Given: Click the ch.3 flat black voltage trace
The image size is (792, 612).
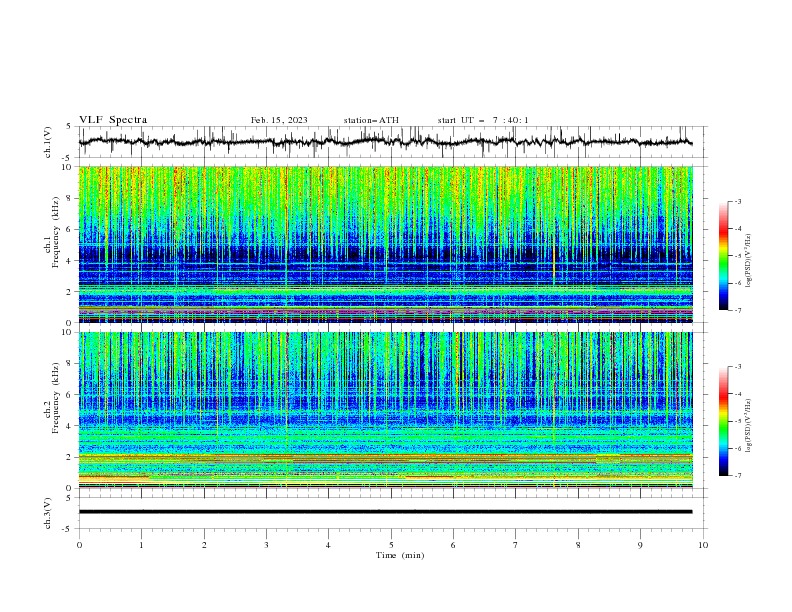Looking at the screenshot, I should pos(385,512).
